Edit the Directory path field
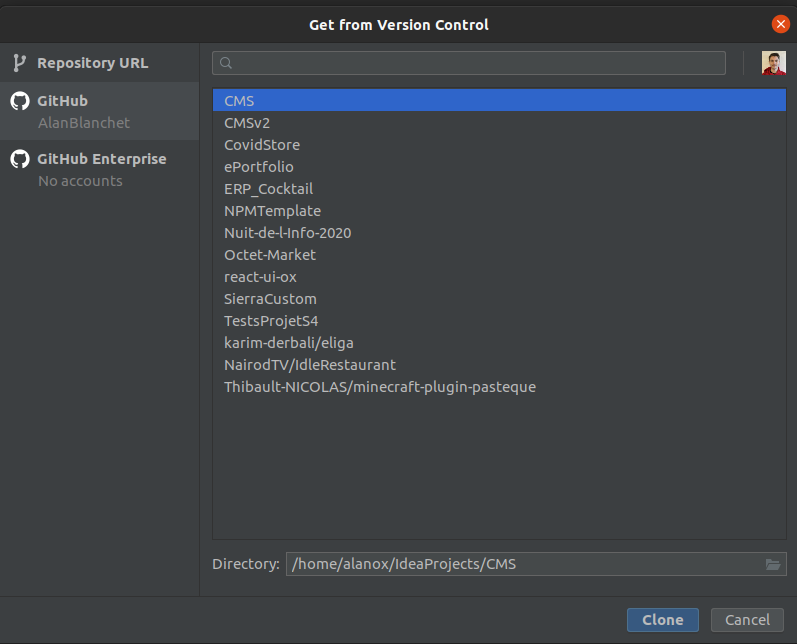 tap(522, 564)
